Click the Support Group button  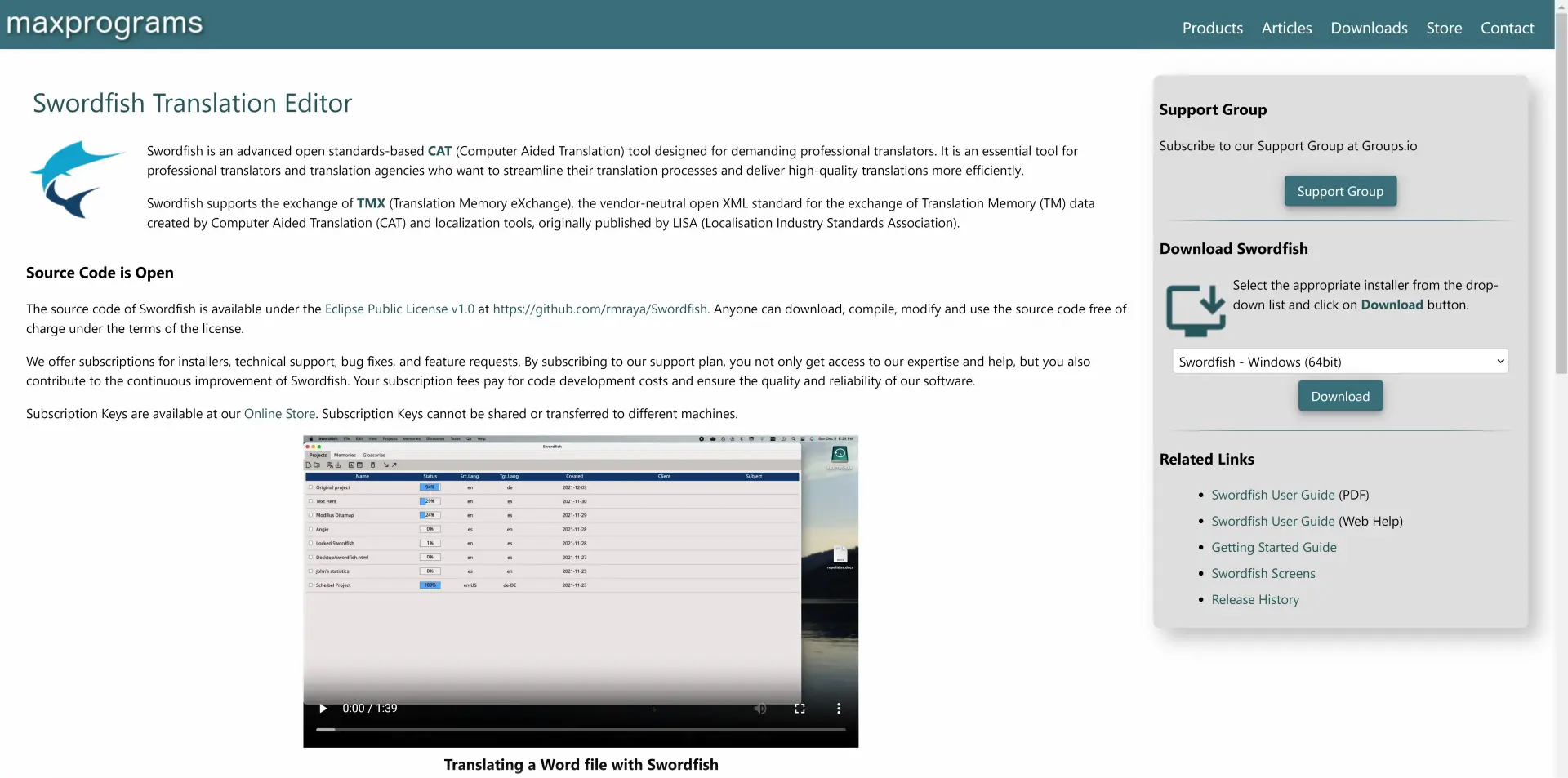(1340, 191)
